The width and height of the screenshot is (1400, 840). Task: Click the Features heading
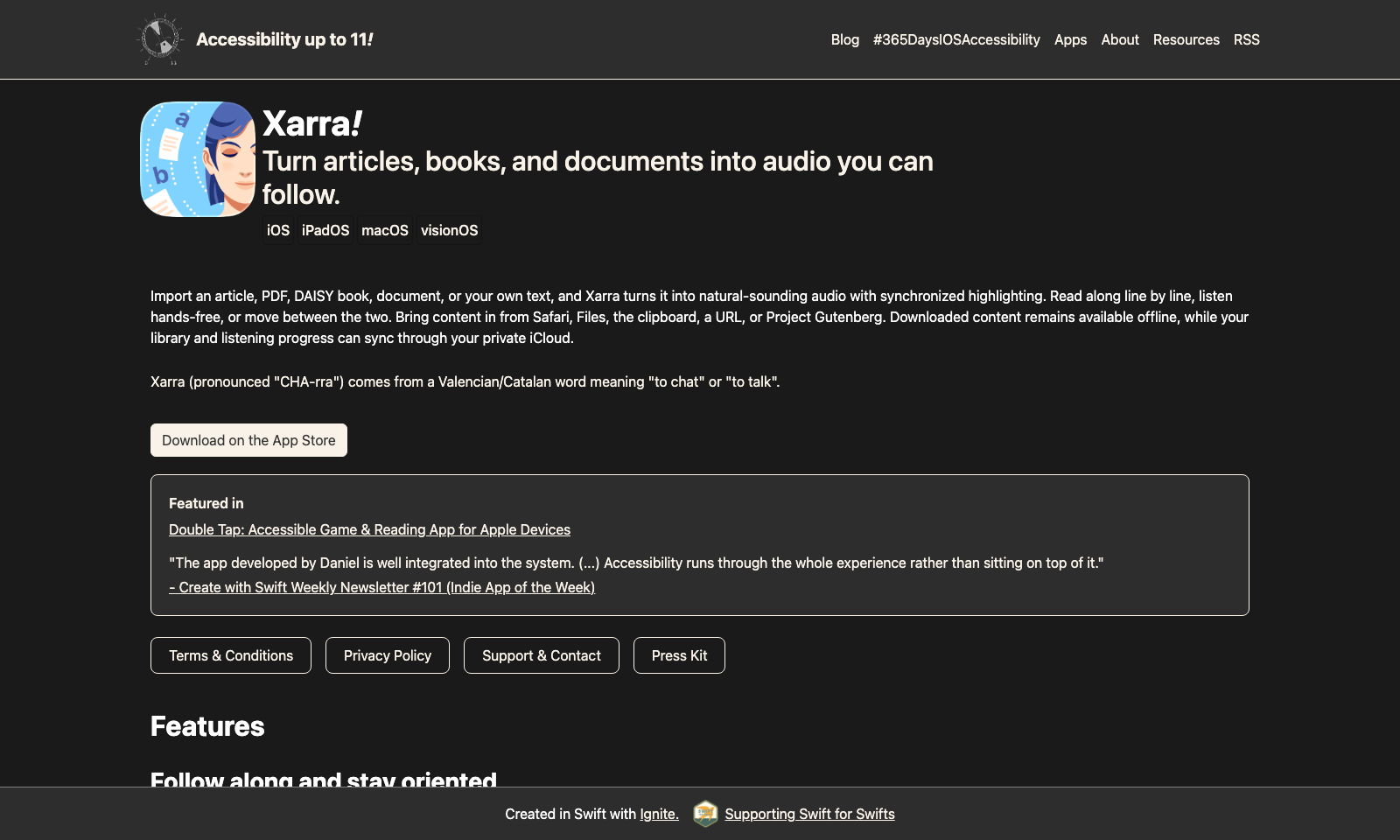[207, 726]
